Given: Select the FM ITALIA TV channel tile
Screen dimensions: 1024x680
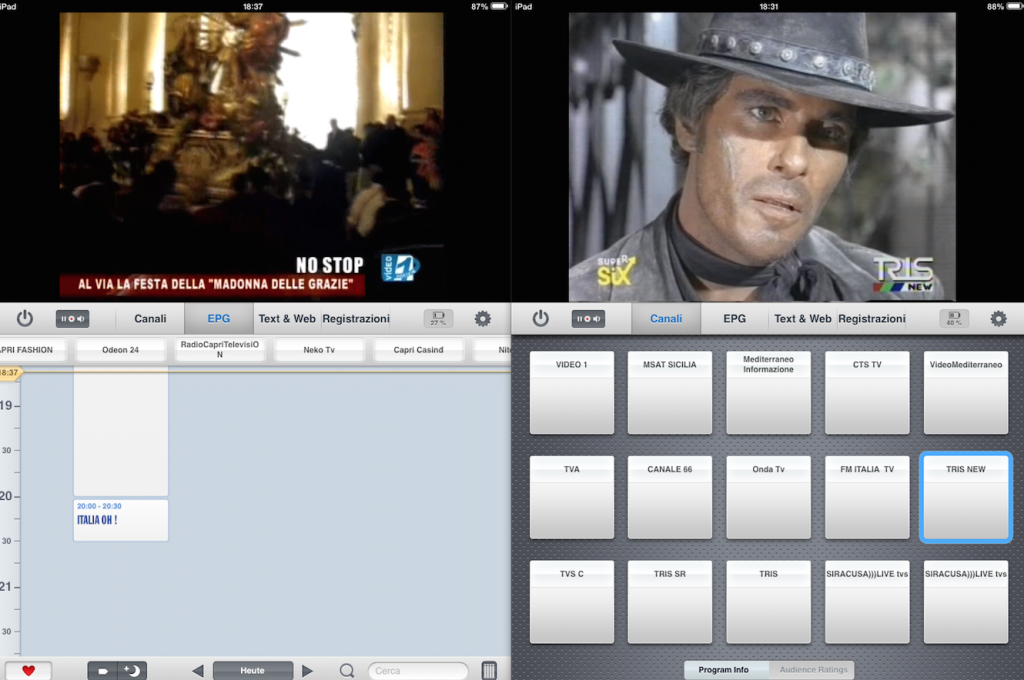Looking at the screenshot, I should coord(867,497).
